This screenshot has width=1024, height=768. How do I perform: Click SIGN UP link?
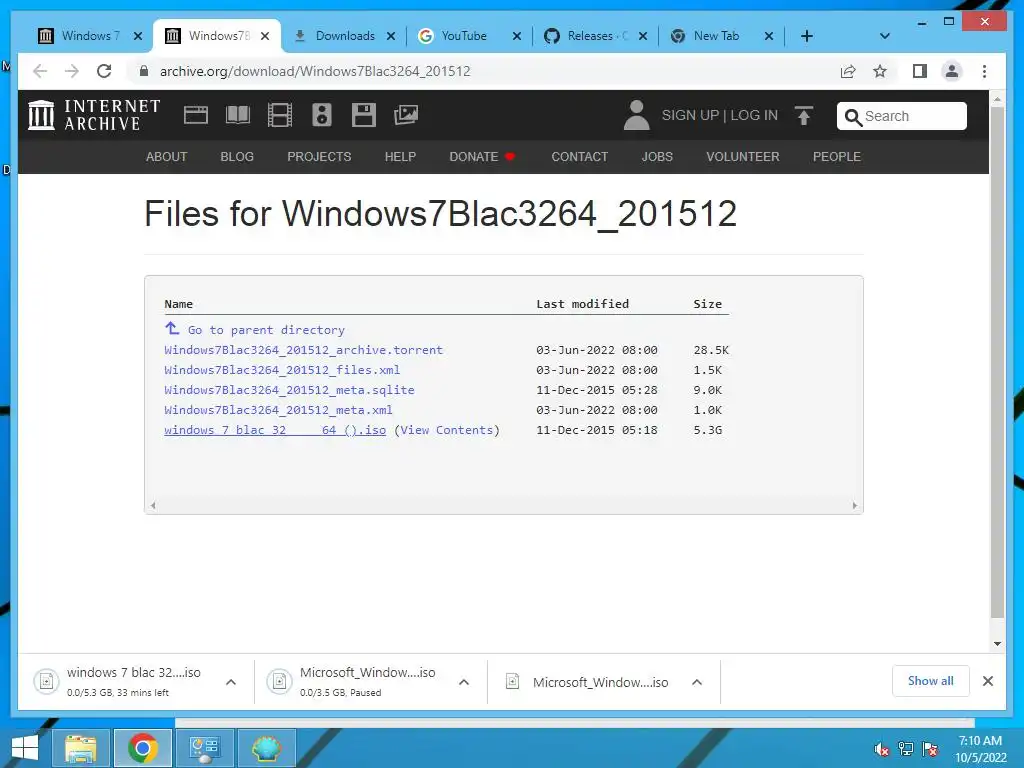(x=690, y=116)
